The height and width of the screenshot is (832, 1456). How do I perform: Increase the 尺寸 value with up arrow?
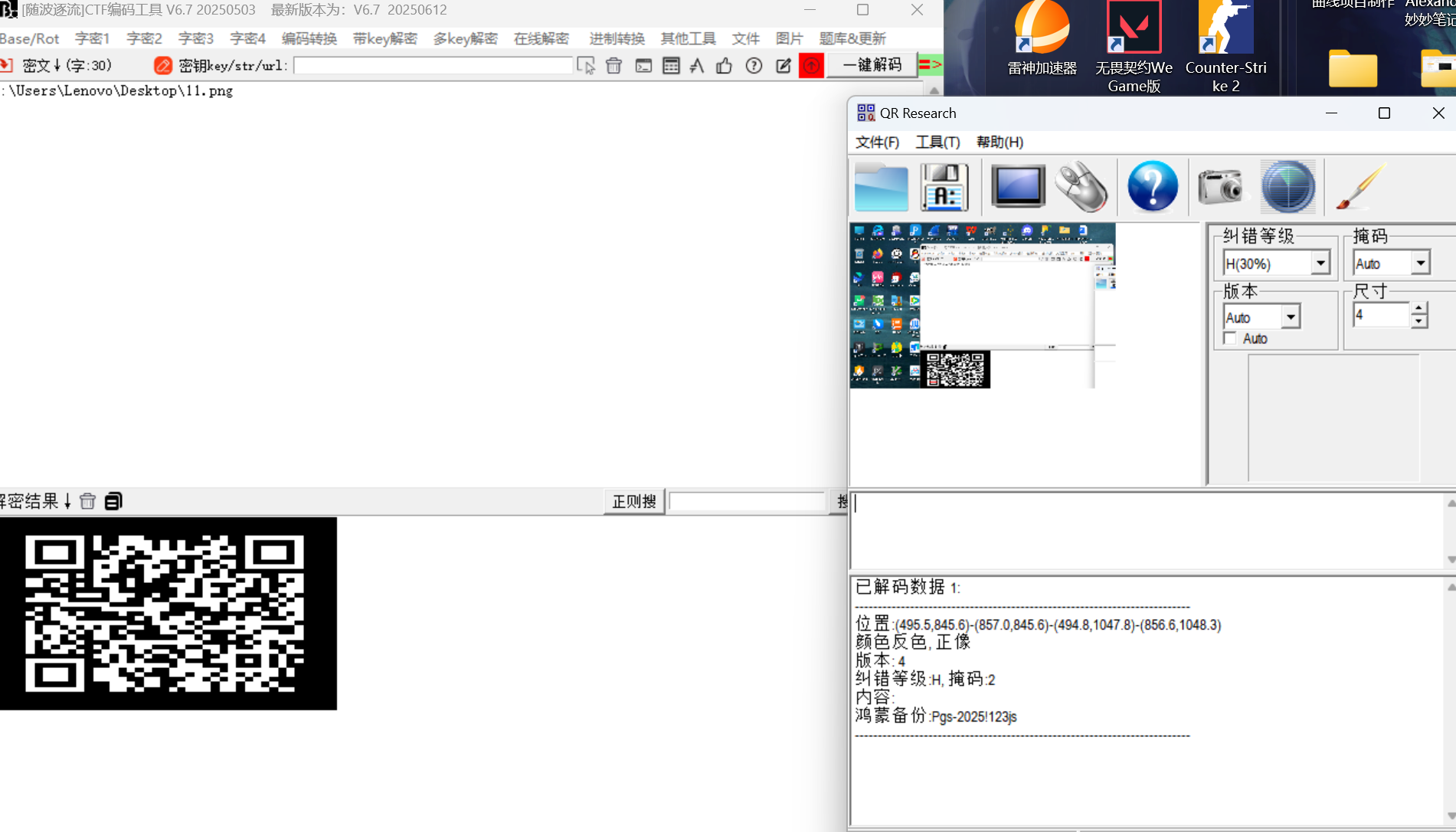pyautogui.click(x=1419, y=309)
